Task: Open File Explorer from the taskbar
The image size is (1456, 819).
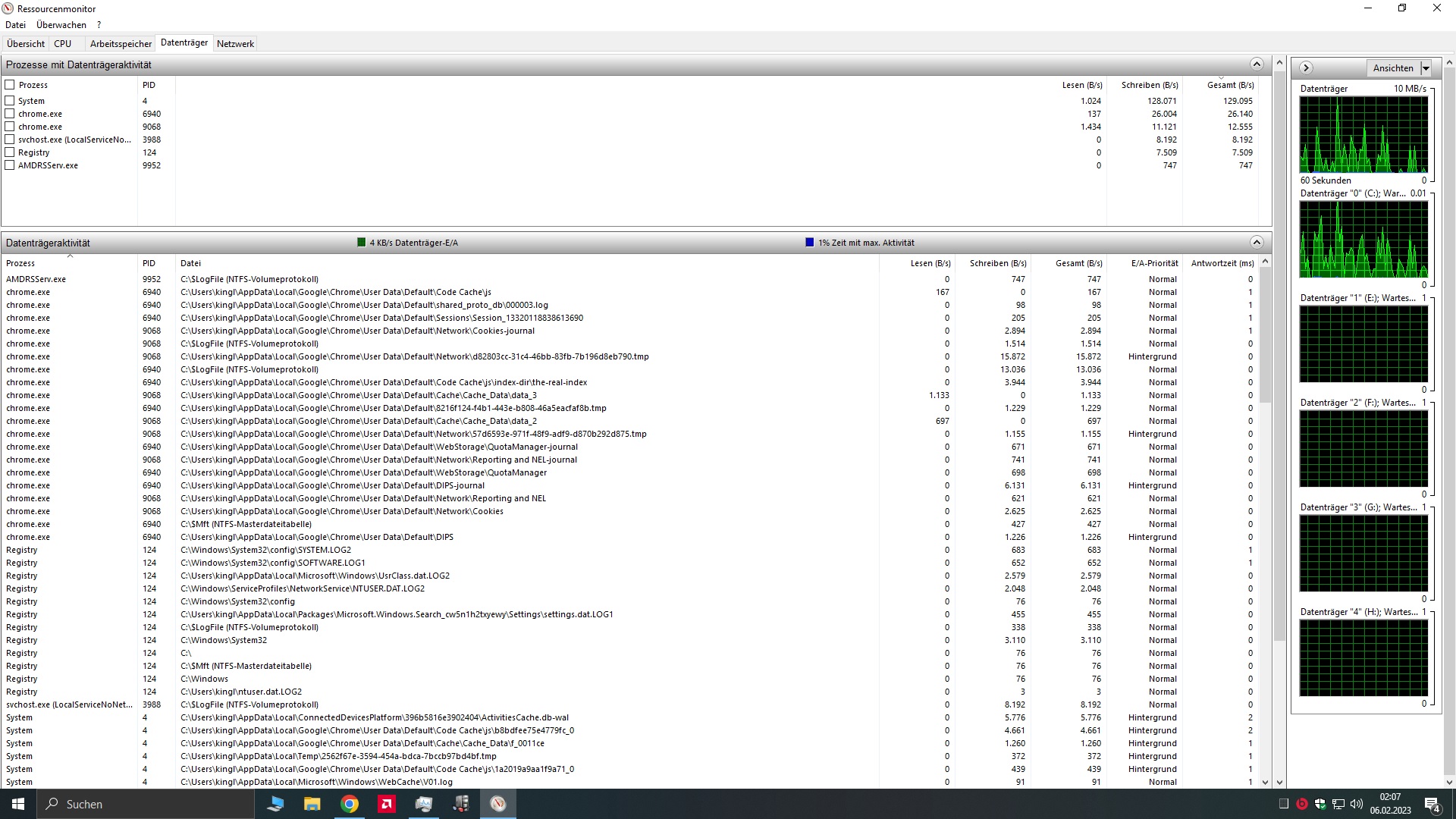Action: click(312, 804)
